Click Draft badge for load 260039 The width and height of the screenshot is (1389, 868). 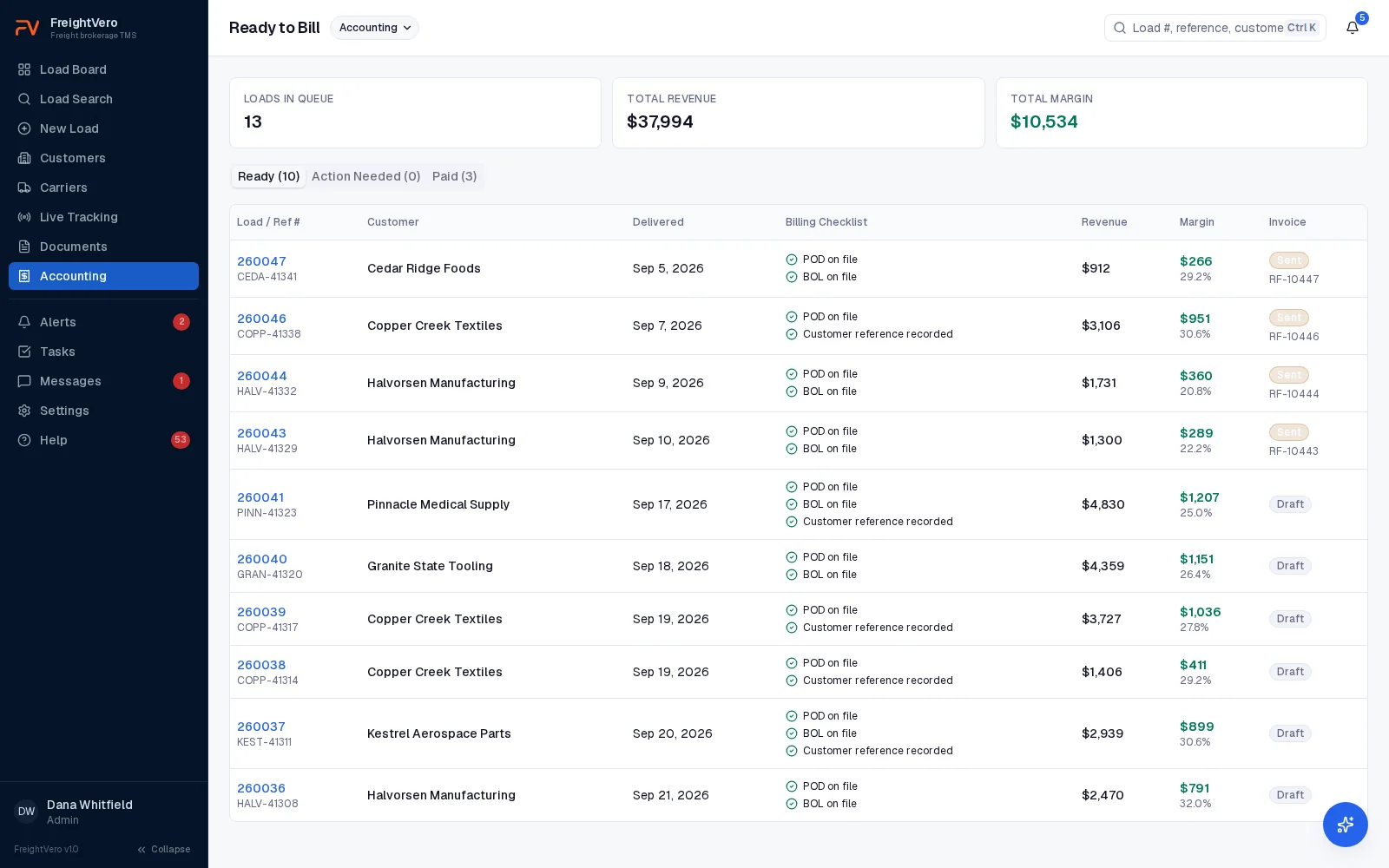(x=1290, y=619)
